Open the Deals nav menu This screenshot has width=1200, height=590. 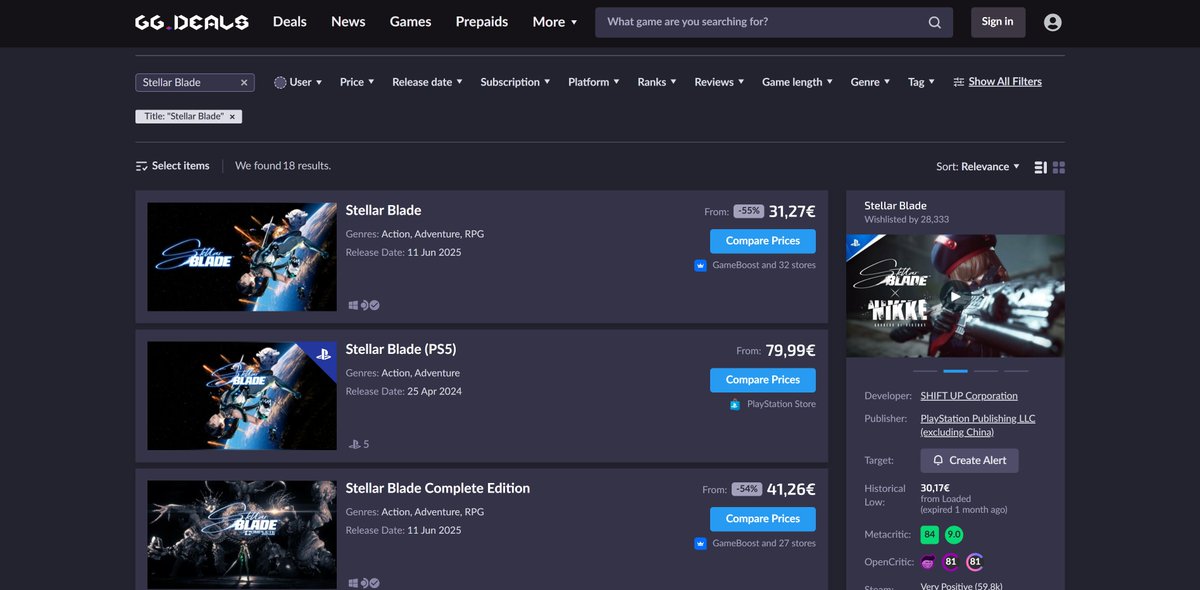290,22
